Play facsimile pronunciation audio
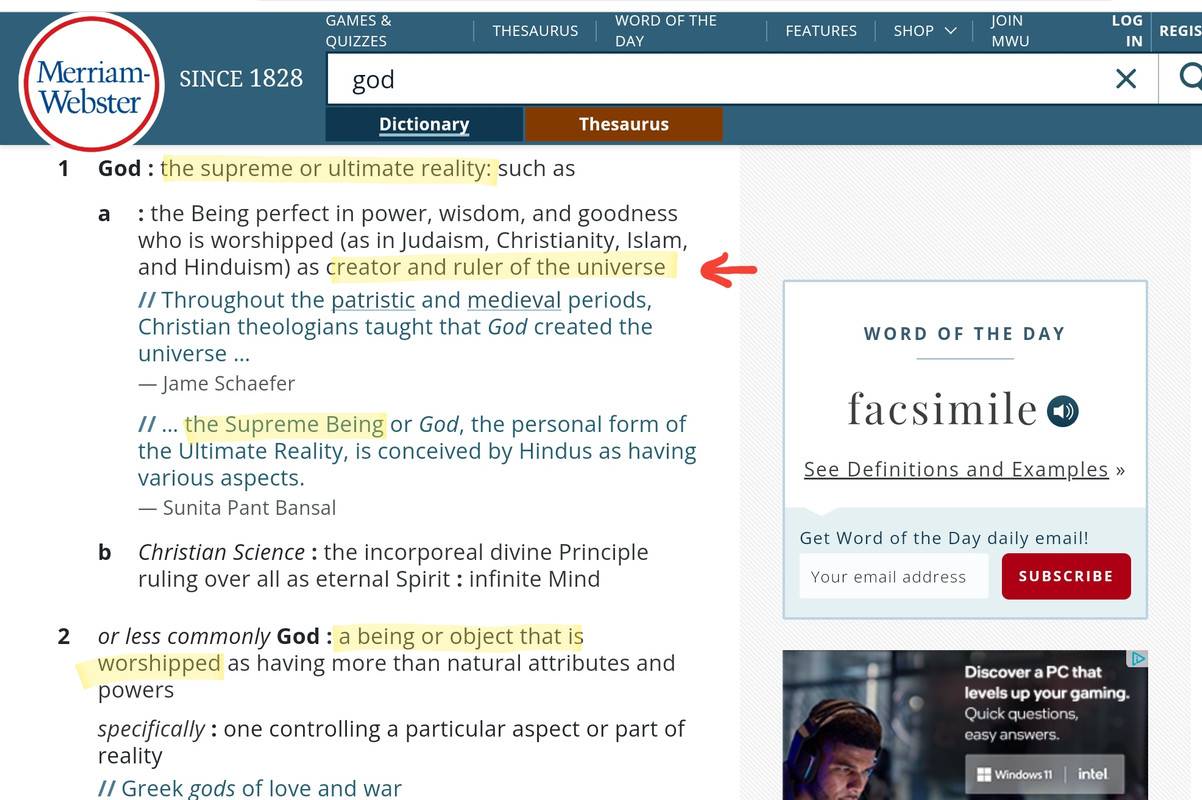The height and width of the screenshot is (800, 1202). pos(1062,411)
